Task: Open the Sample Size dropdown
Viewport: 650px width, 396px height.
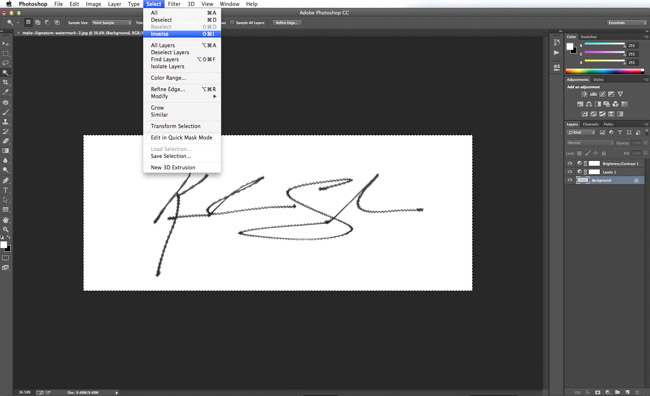Action: [x=112, y=22]
